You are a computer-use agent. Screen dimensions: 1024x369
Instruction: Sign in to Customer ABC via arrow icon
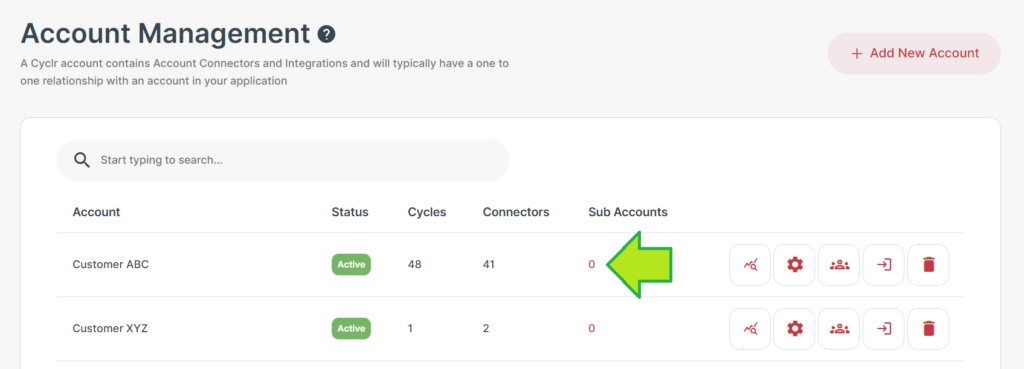tap(884, 265)
